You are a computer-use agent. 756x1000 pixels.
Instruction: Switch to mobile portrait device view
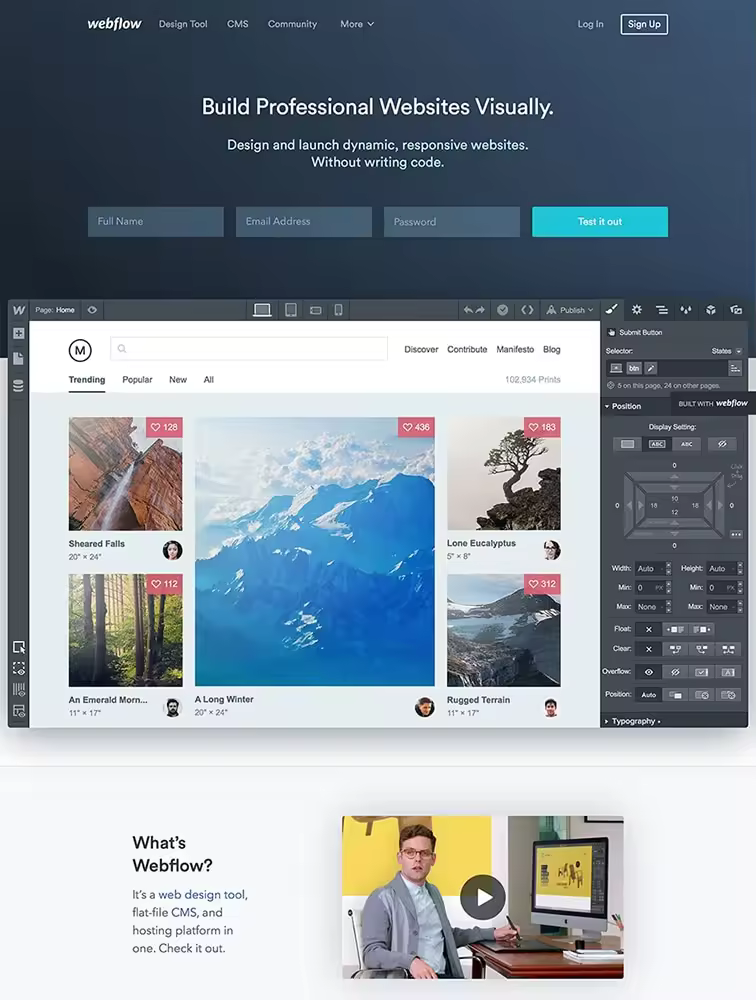click(338, 310)
